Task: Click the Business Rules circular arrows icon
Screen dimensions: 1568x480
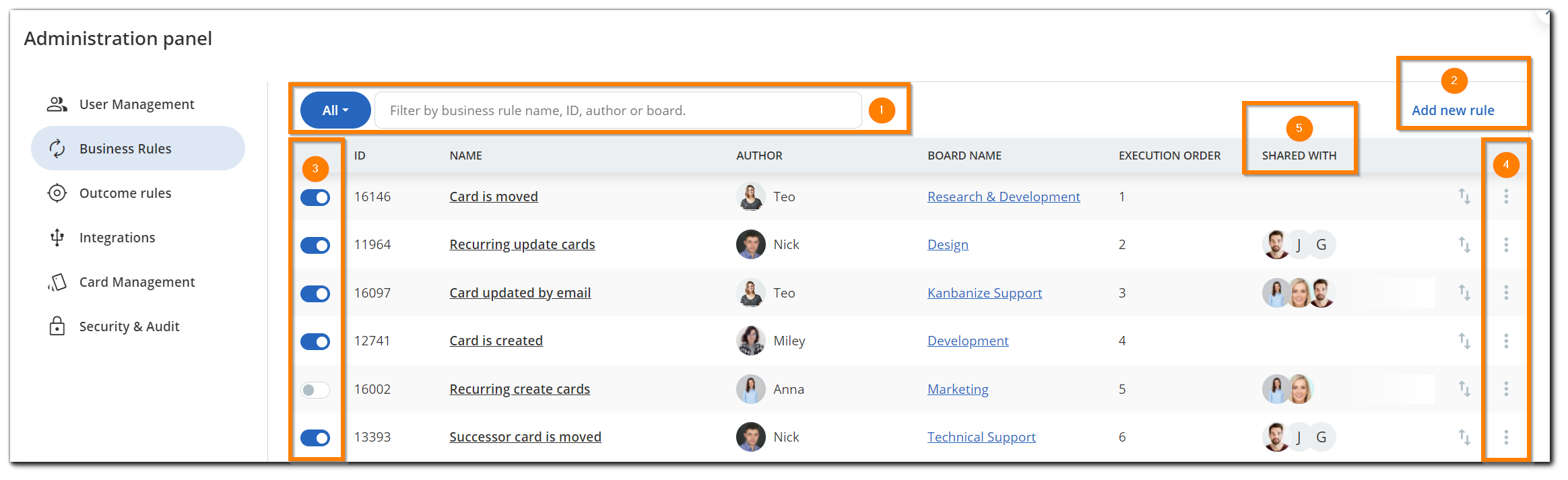Action: pyautogui.click(x=57, y=148)
